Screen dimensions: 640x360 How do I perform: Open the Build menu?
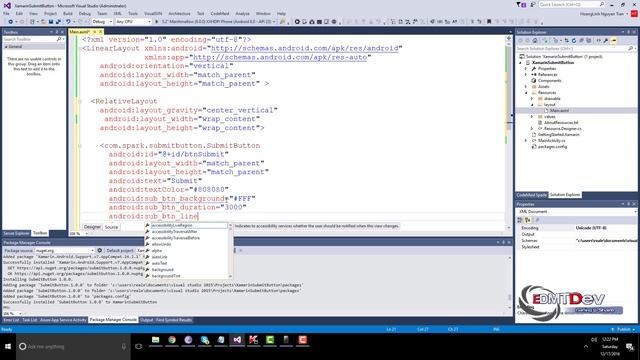pyautogui.click(x=68, y=13)
